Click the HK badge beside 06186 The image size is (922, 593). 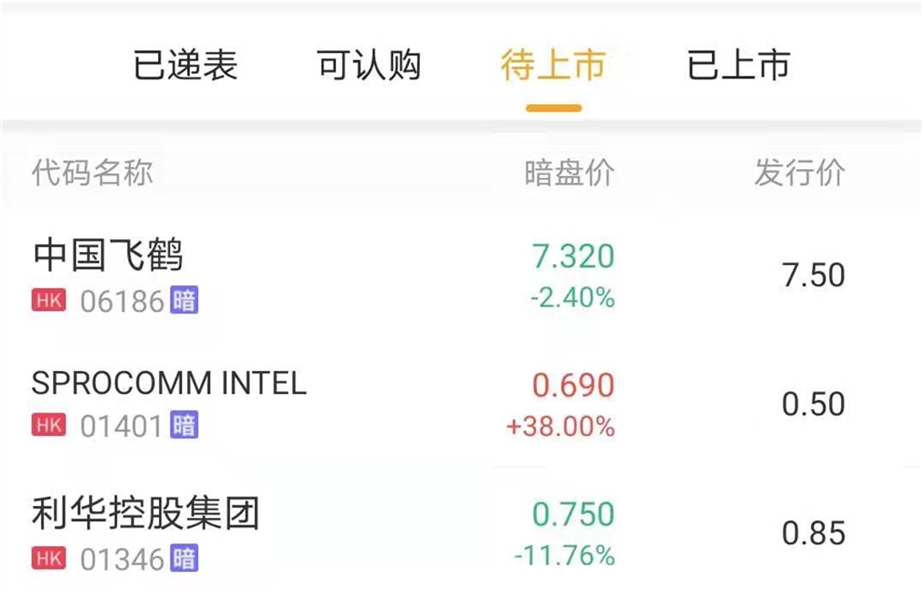click(48, 300)
